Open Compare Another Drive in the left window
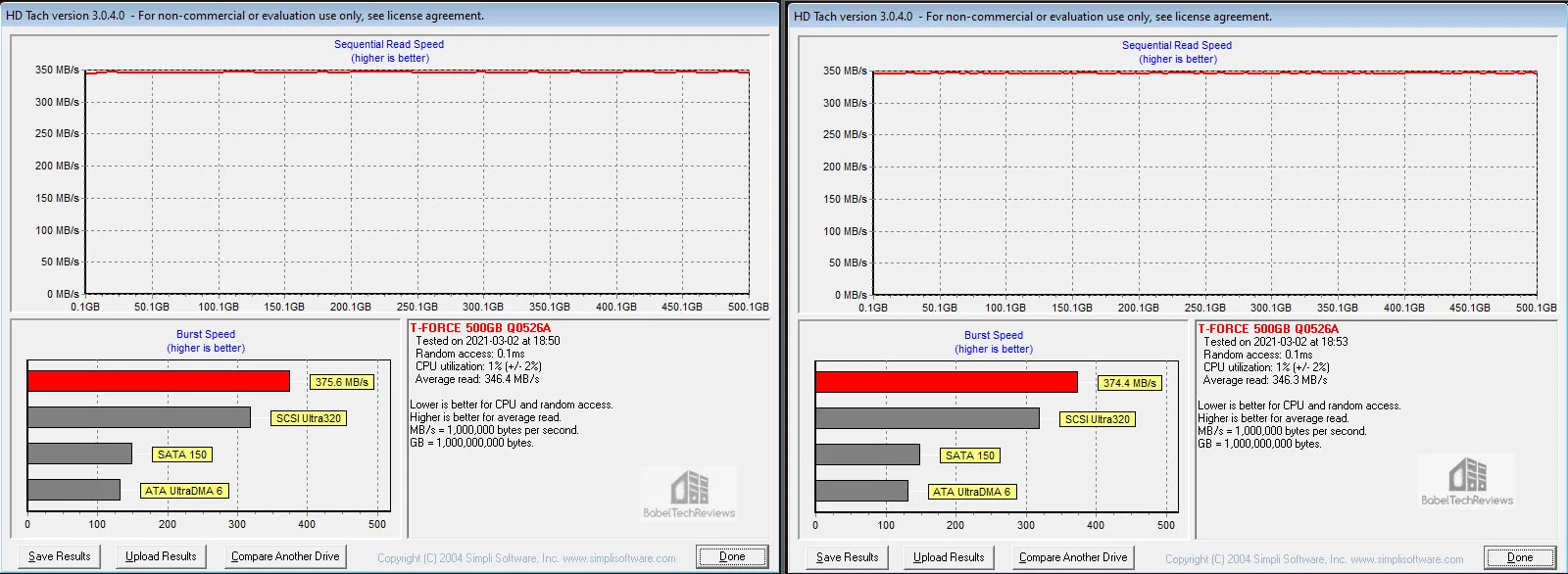 click(285, 556)
